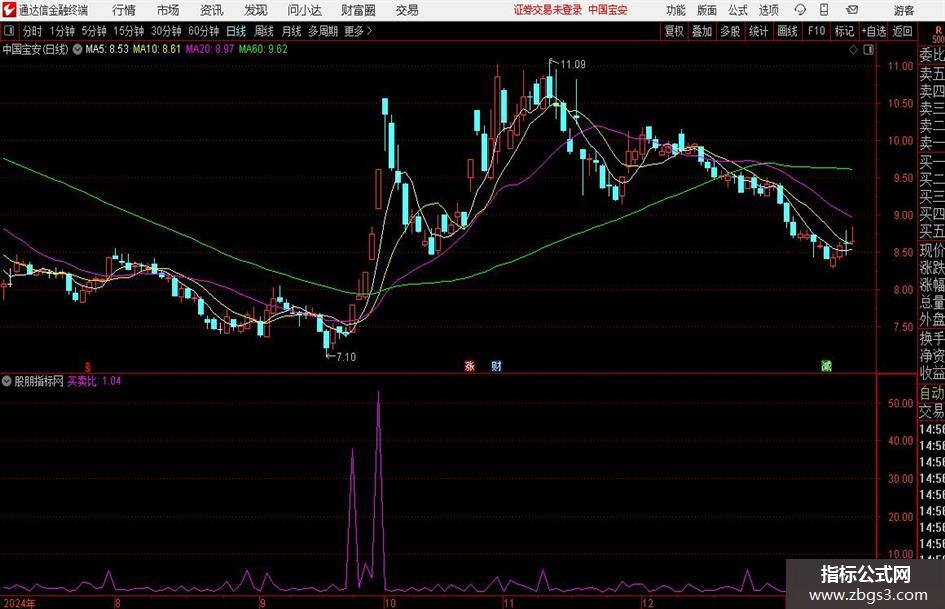The image size is (945, 609).
Task: Click the 现价 row in side panel
Action: (932, 250)
